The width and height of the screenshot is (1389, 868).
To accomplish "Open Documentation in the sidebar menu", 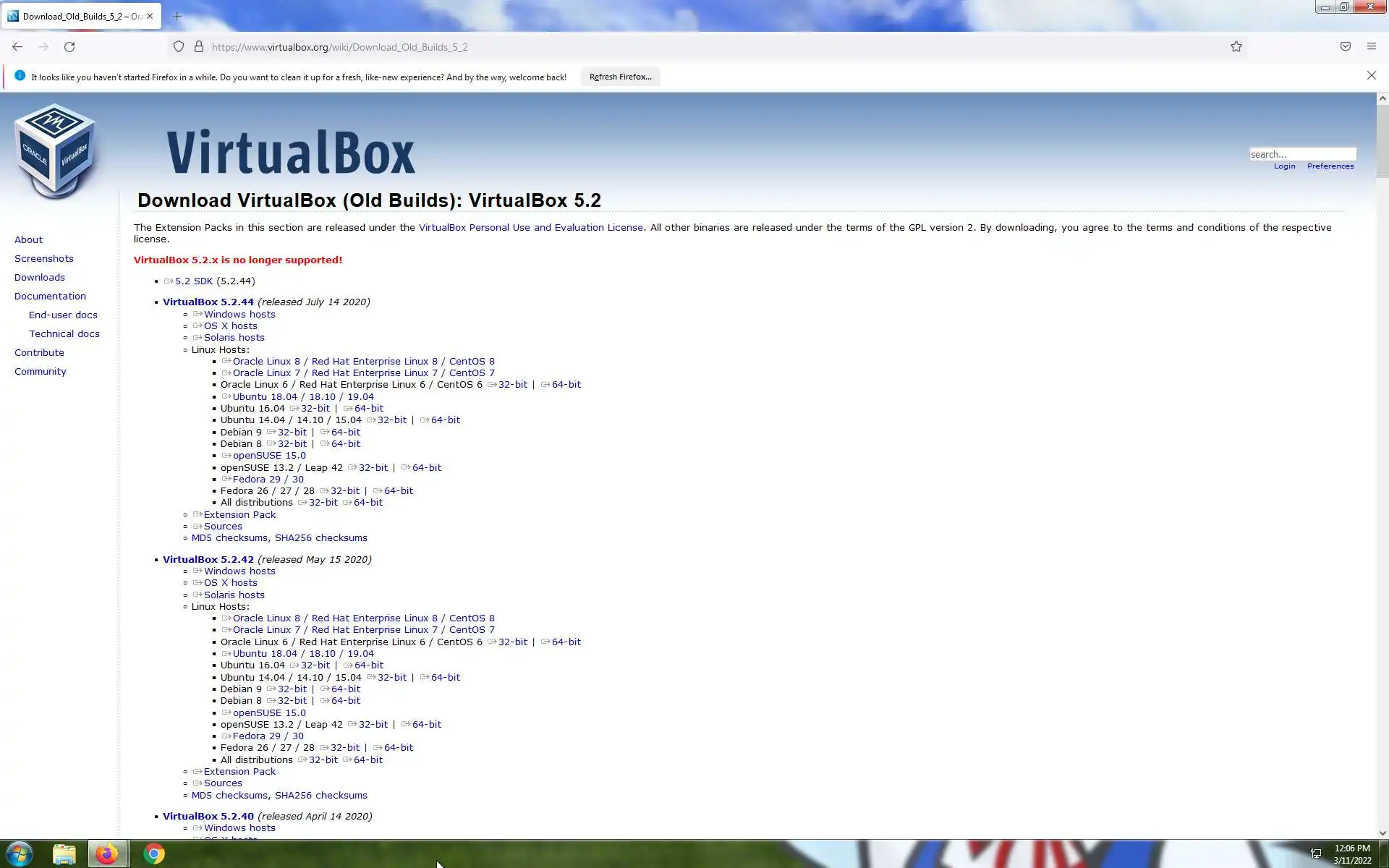I will [x=50, y=296].
